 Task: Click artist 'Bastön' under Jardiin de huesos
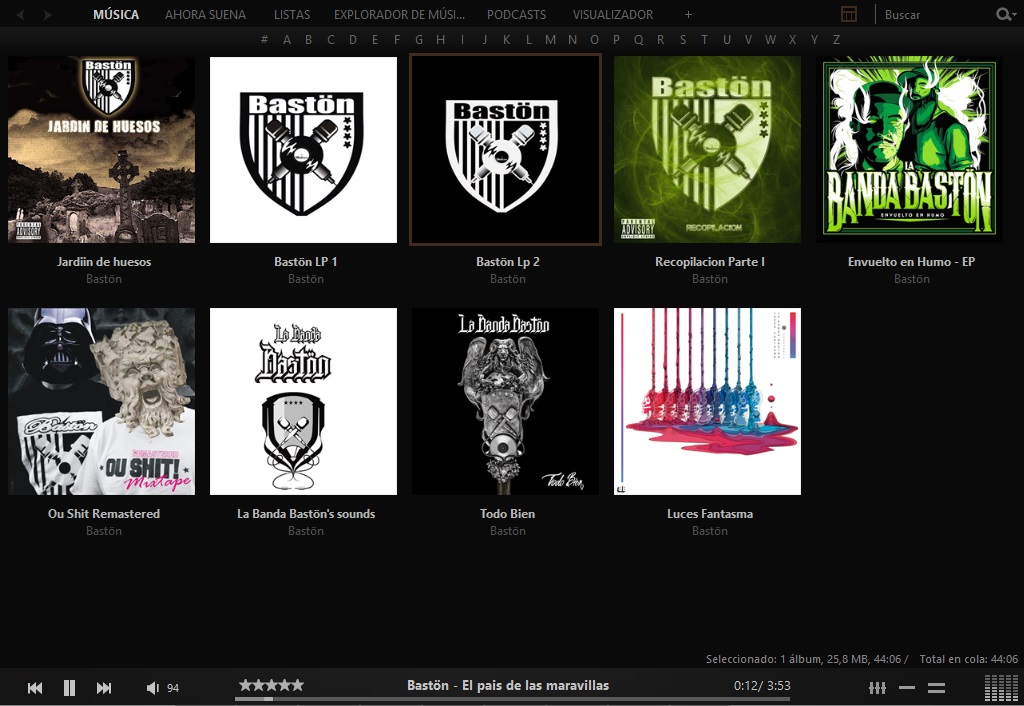104,279
